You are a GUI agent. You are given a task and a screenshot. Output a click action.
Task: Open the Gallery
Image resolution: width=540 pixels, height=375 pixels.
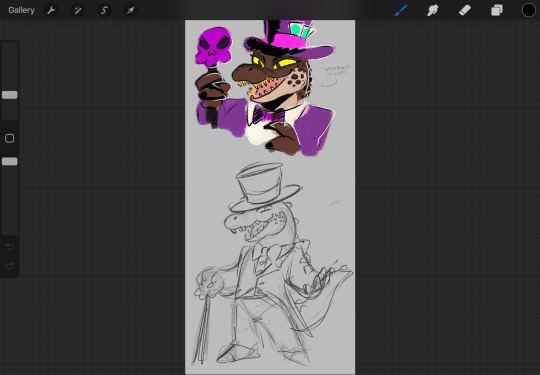click(21, 10)
